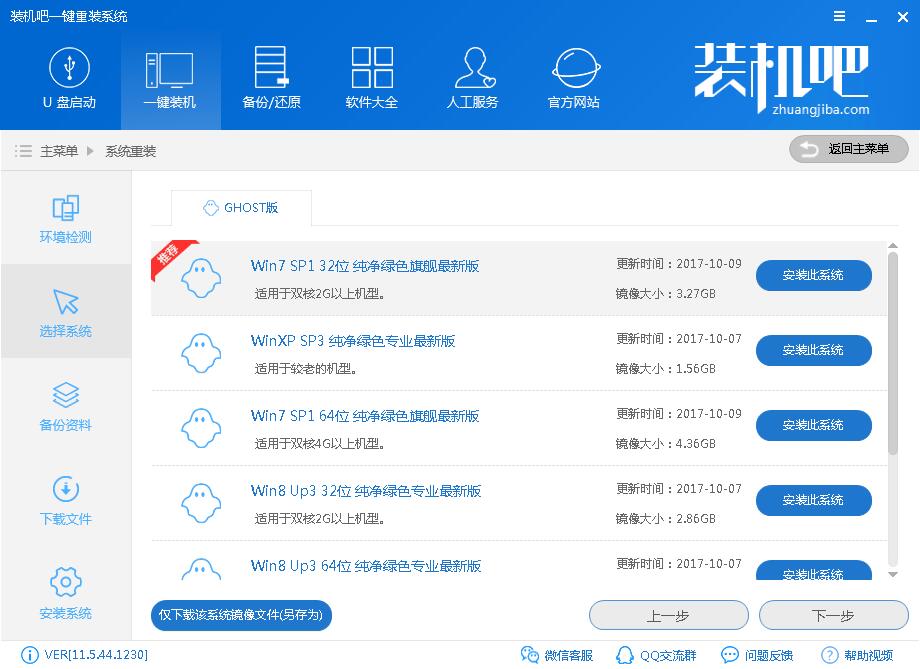Open the hamburger menu at top right
The width and height of the screenshot is (920, 669).
coord(838,16)
